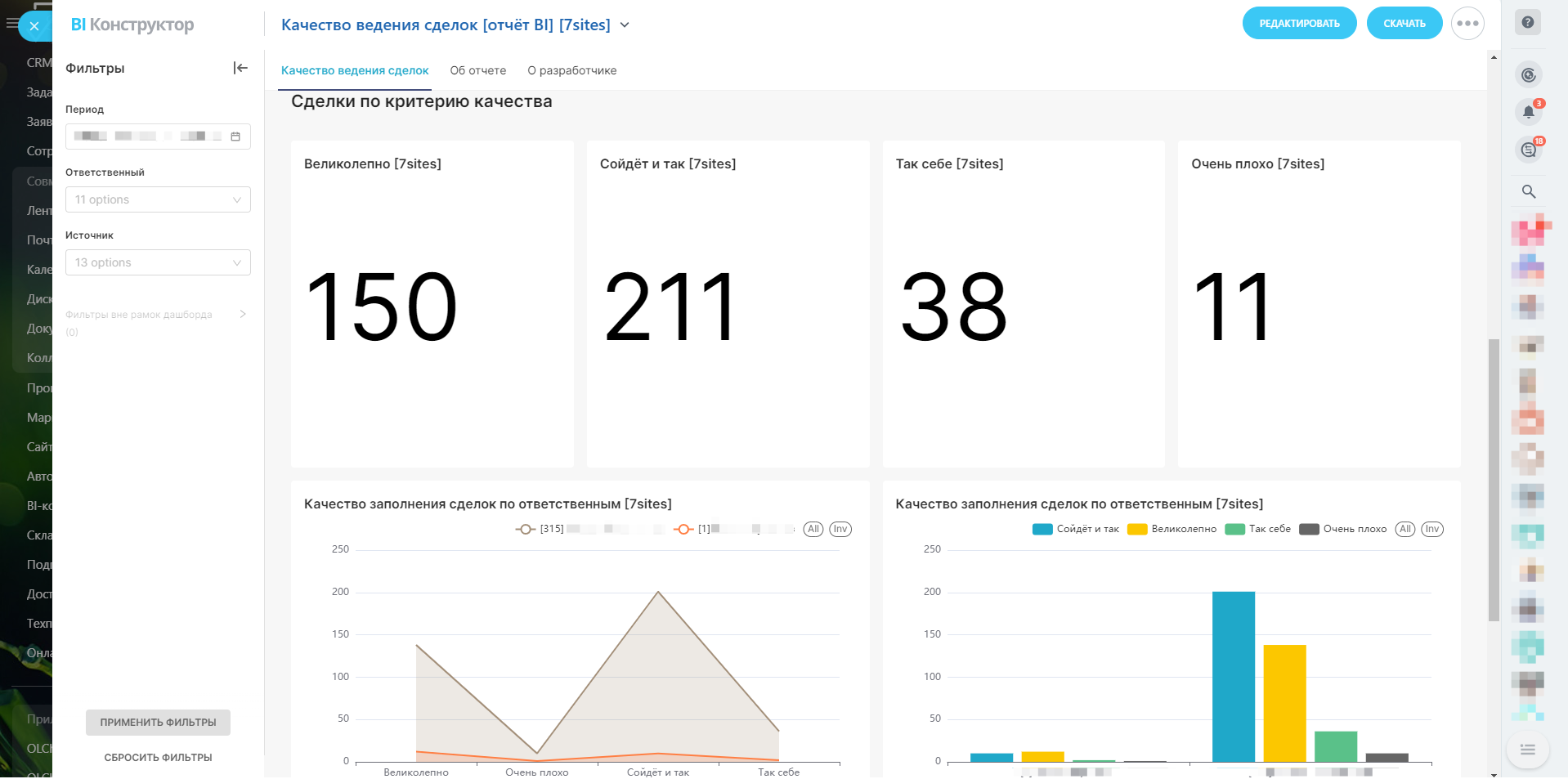This screenshot has width=1568, height=779.
Task: Open the CoPilot swirl icon in sidebar
Action: click(x=1528, y=75)
